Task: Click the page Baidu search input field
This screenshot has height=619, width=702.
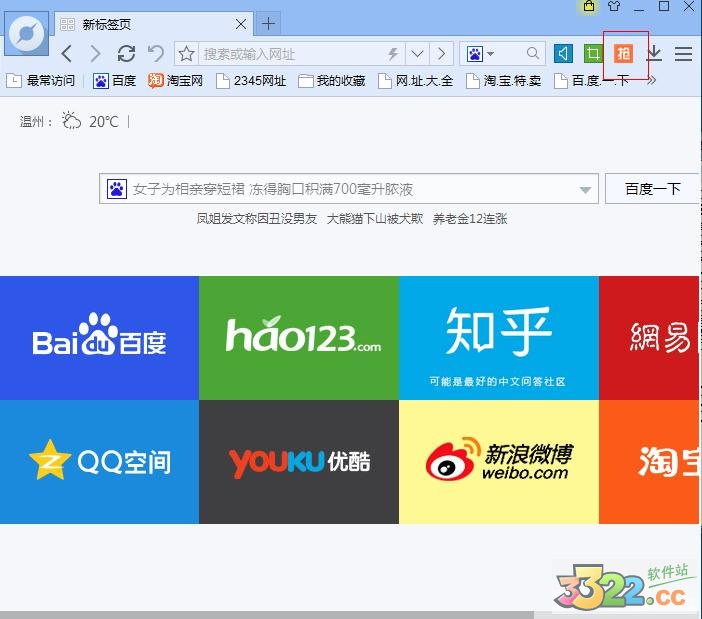Action: pyautogui.click(x=349, y=189)
